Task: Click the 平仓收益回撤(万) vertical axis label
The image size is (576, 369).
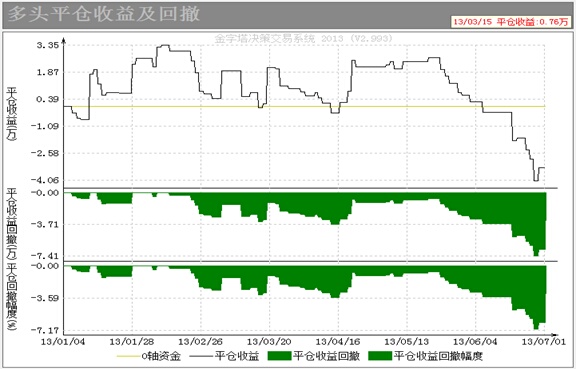Action: [x=12, y=224]
